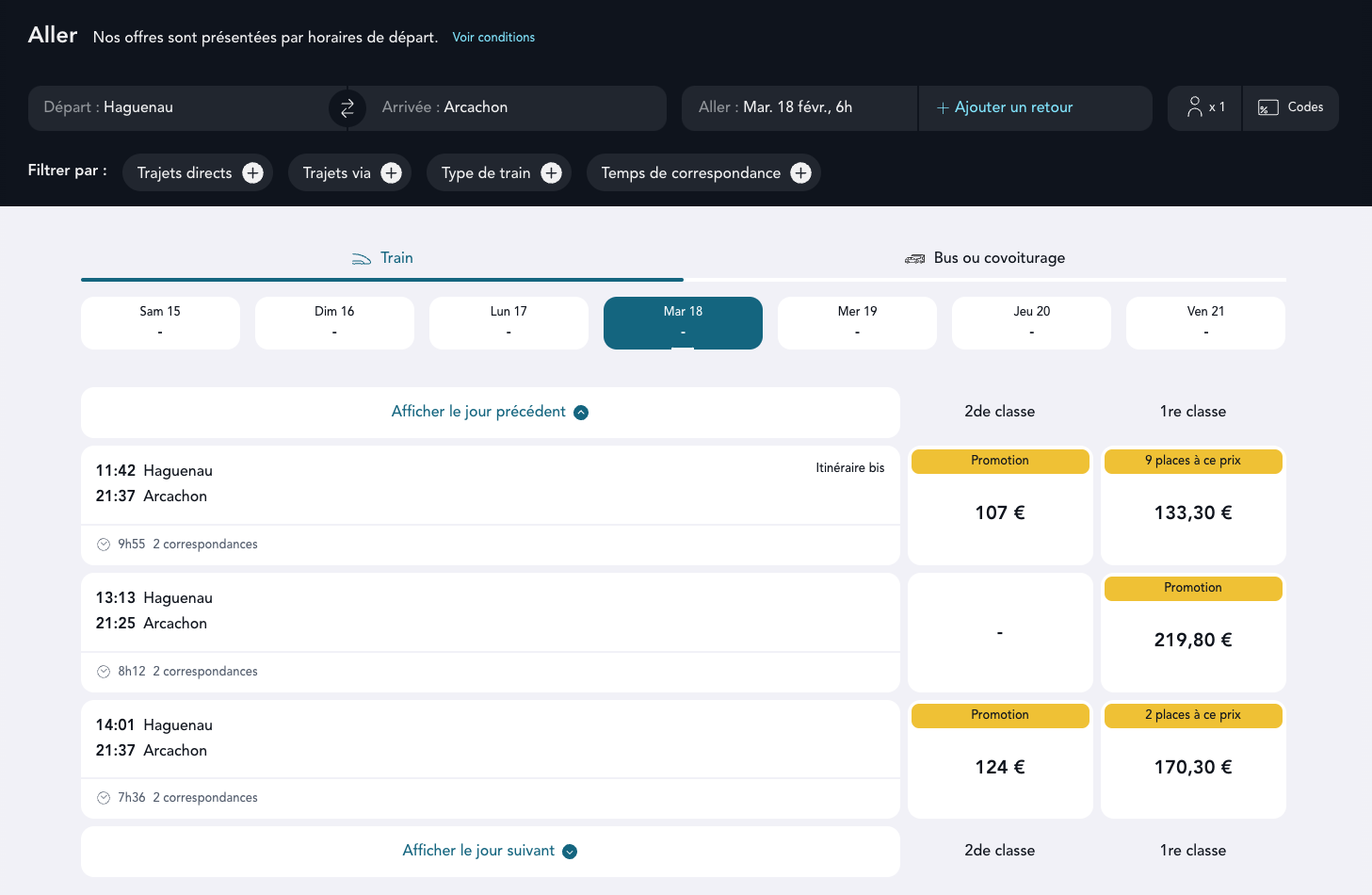Image resolution: width=1372 pixels, height=895 pixels.
Task: Select date Ven 21
Action: (1205, 322)
